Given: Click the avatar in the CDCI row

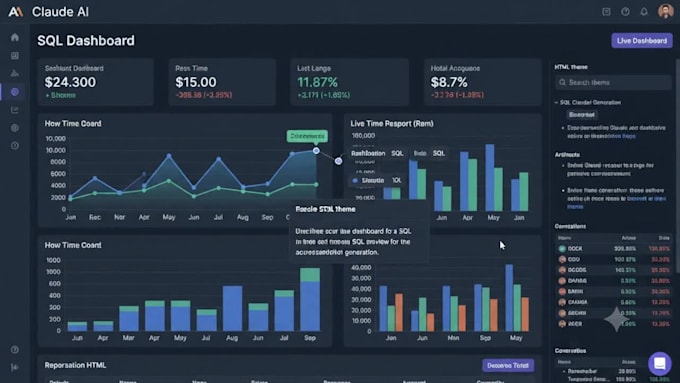Looking at the screenshot, I should point(562,259).
